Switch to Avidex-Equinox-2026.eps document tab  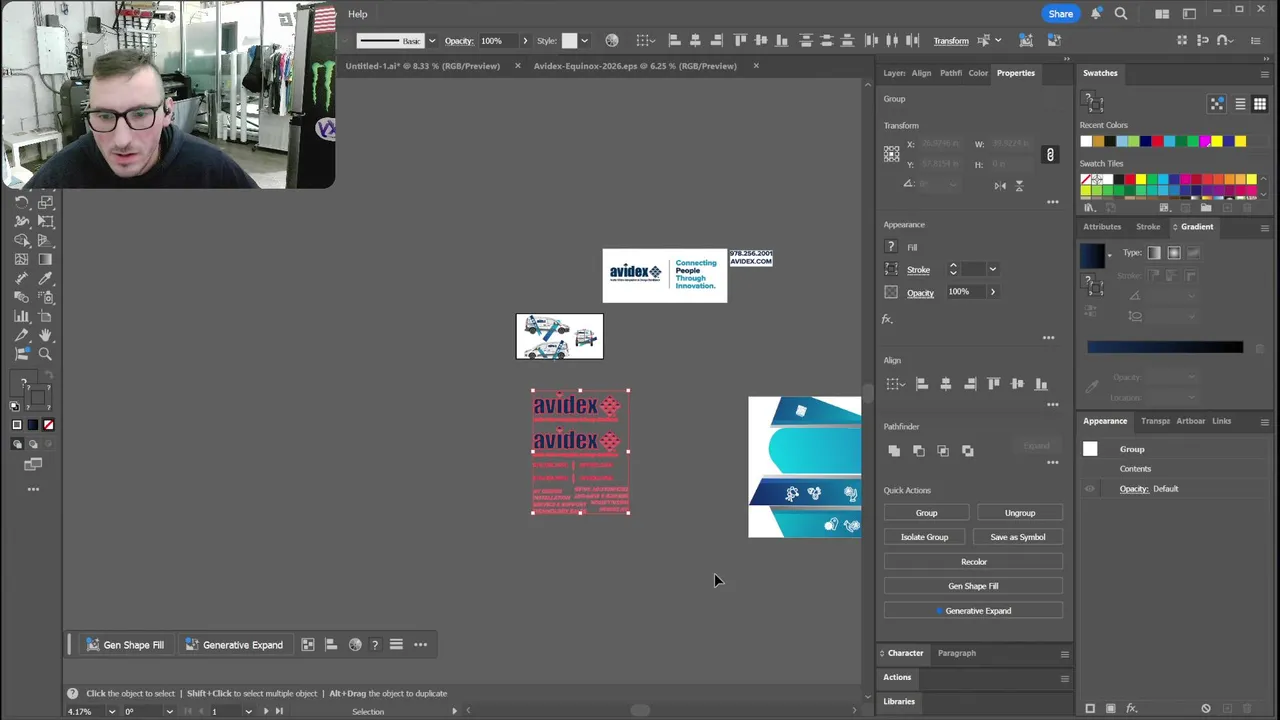(x=635, y=66)
